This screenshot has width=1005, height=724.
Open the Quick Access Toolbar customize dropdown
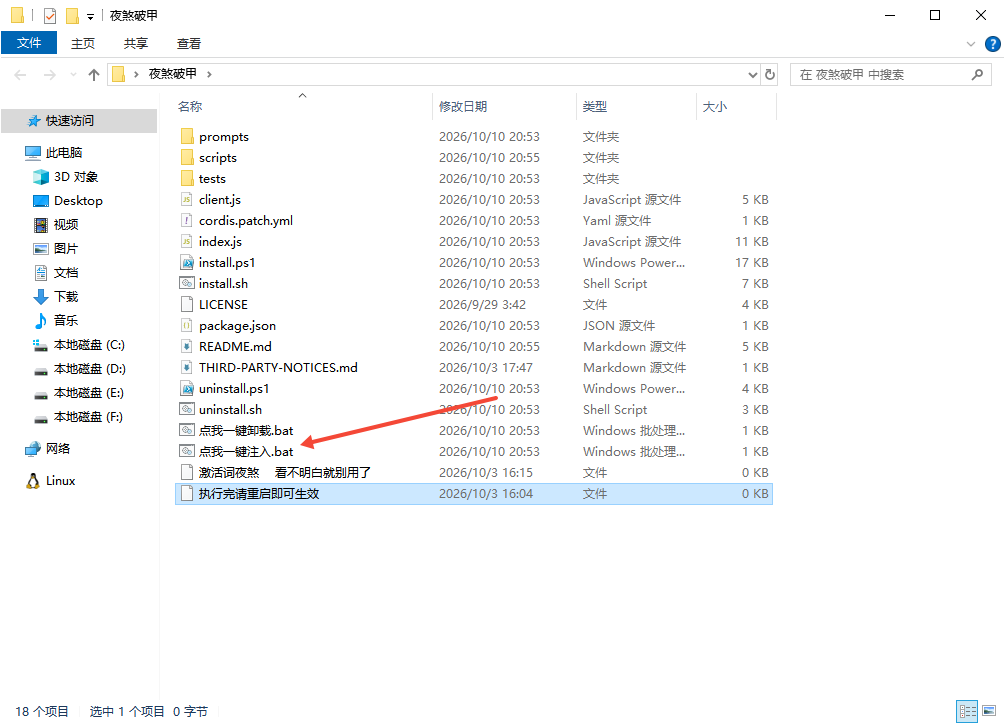(x=90, y=16)
